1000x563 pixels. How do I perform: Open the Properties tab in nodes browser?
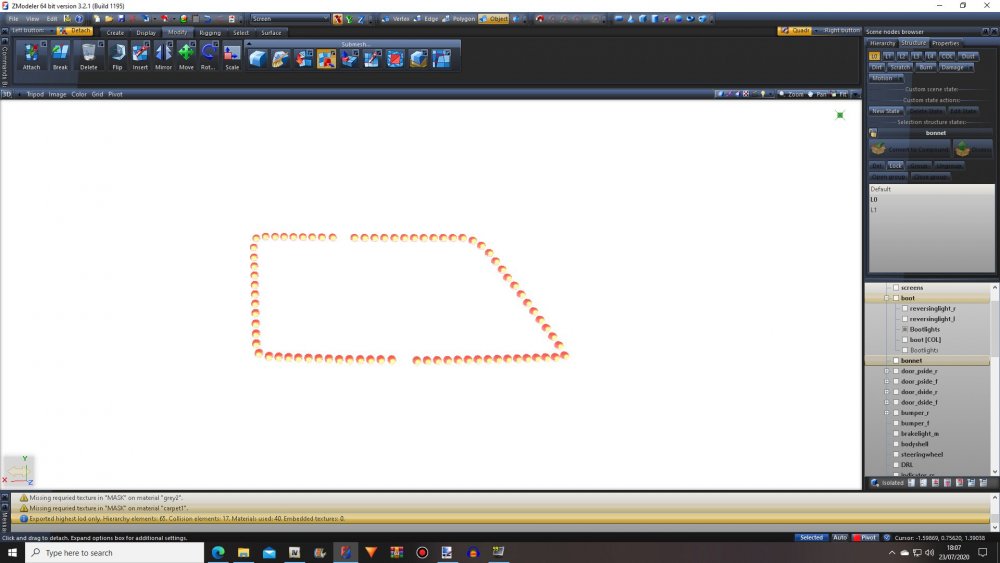pyautogui.click(x=945, y=43)
